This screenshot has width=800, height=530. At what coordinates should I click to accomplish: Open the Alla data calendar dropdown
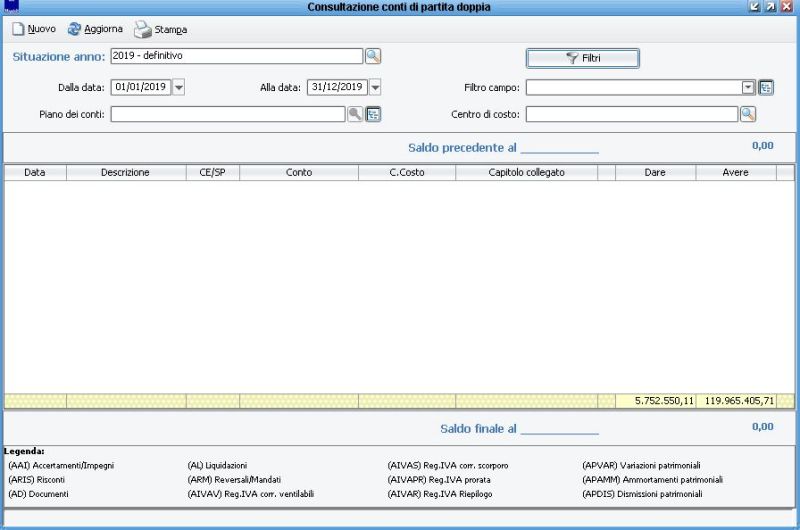[375, 87]
